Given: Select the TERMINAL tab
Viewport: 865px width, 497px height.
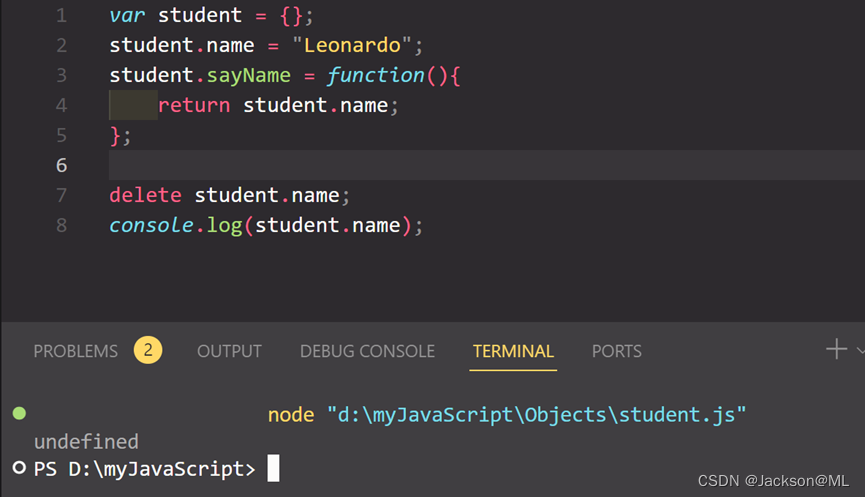Looking at the screenshot, I should [513, 351].
